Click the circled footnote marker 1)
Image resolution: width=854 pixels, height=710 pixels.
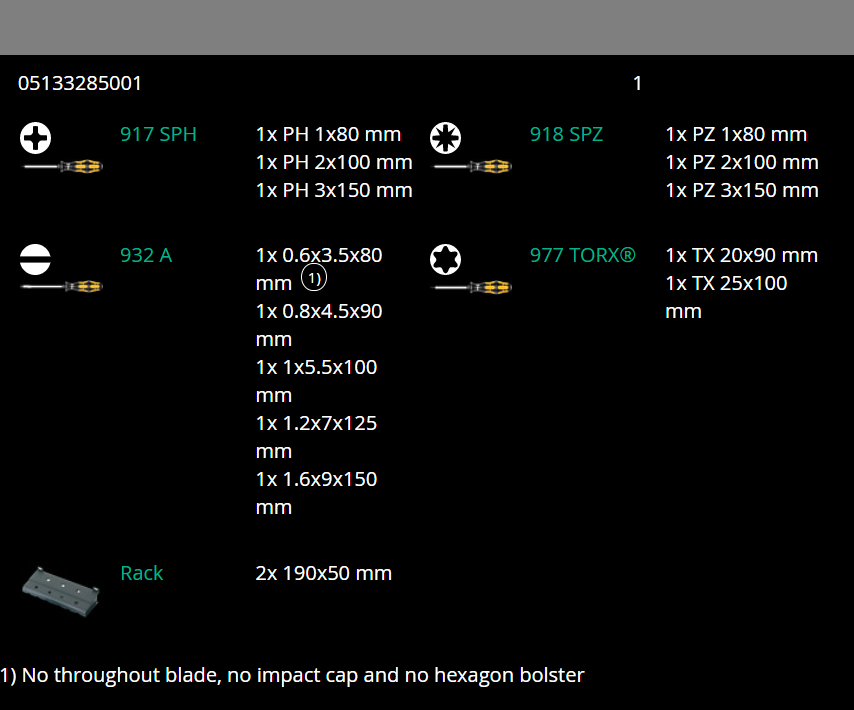[313, 278]
